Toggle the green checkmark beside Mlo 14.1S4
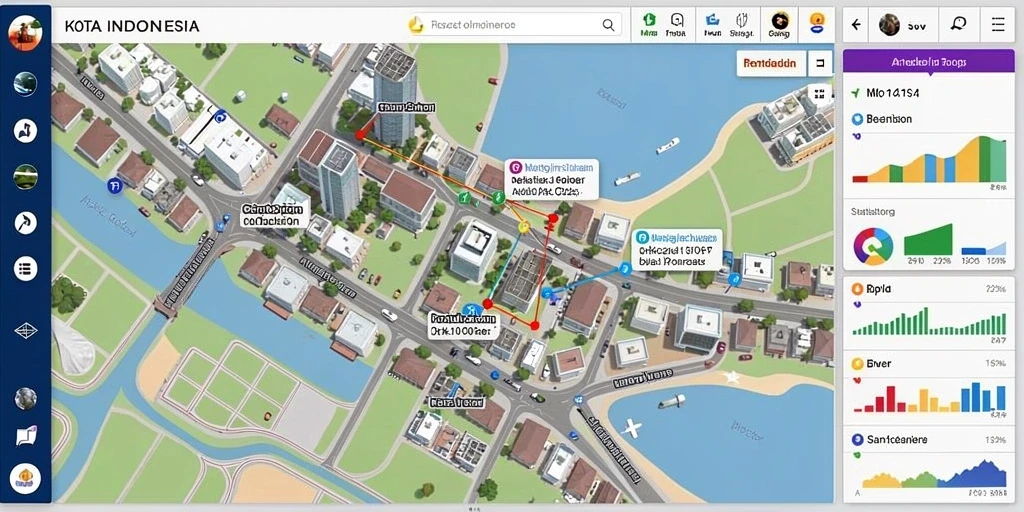The image size is (1024, 512). click(855, 93)
